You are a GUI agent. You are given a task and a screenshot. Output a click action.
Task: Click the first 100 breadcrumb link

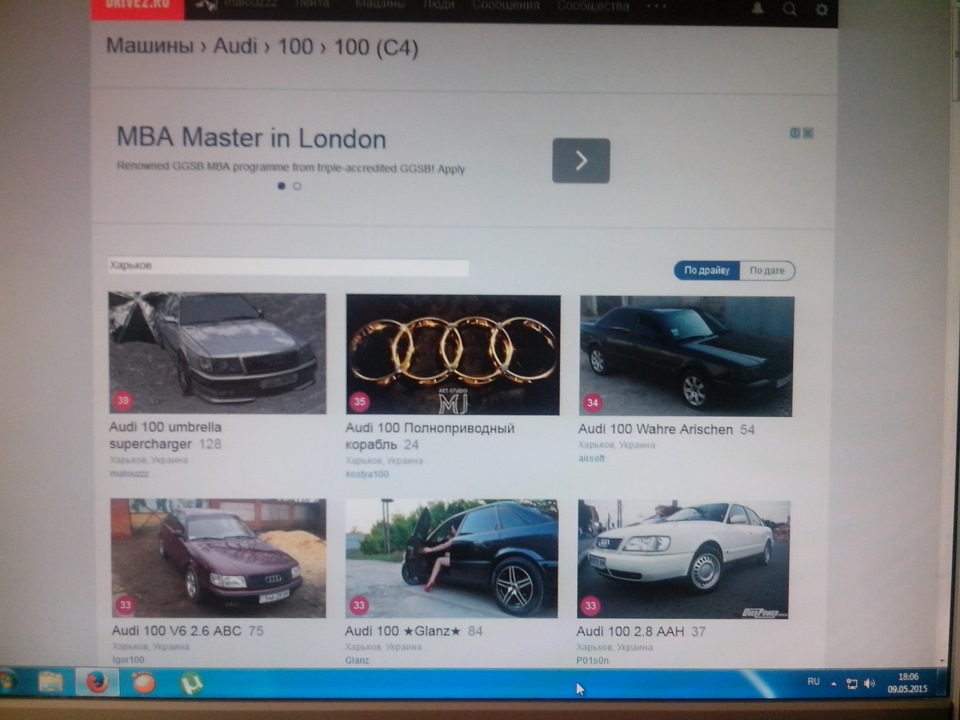296,47
